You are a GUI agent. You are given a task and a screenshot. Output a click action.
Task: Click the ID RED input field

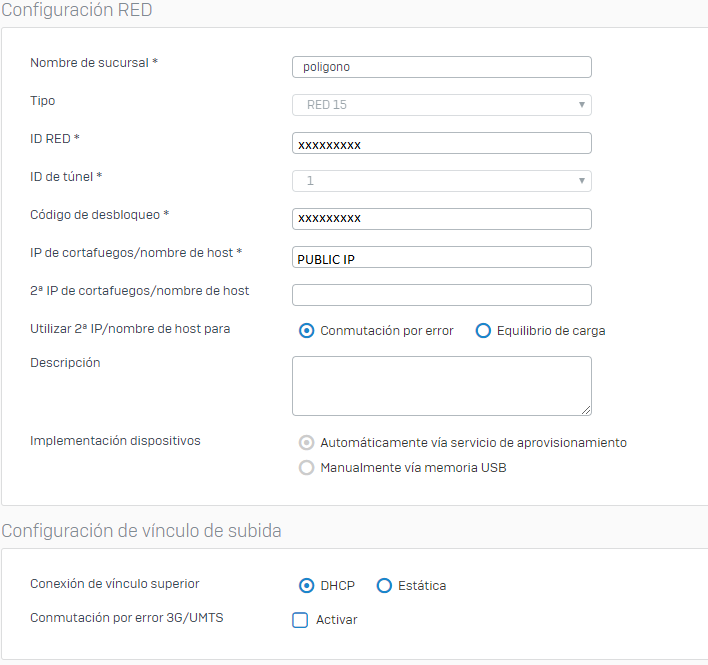coord(442,143)
